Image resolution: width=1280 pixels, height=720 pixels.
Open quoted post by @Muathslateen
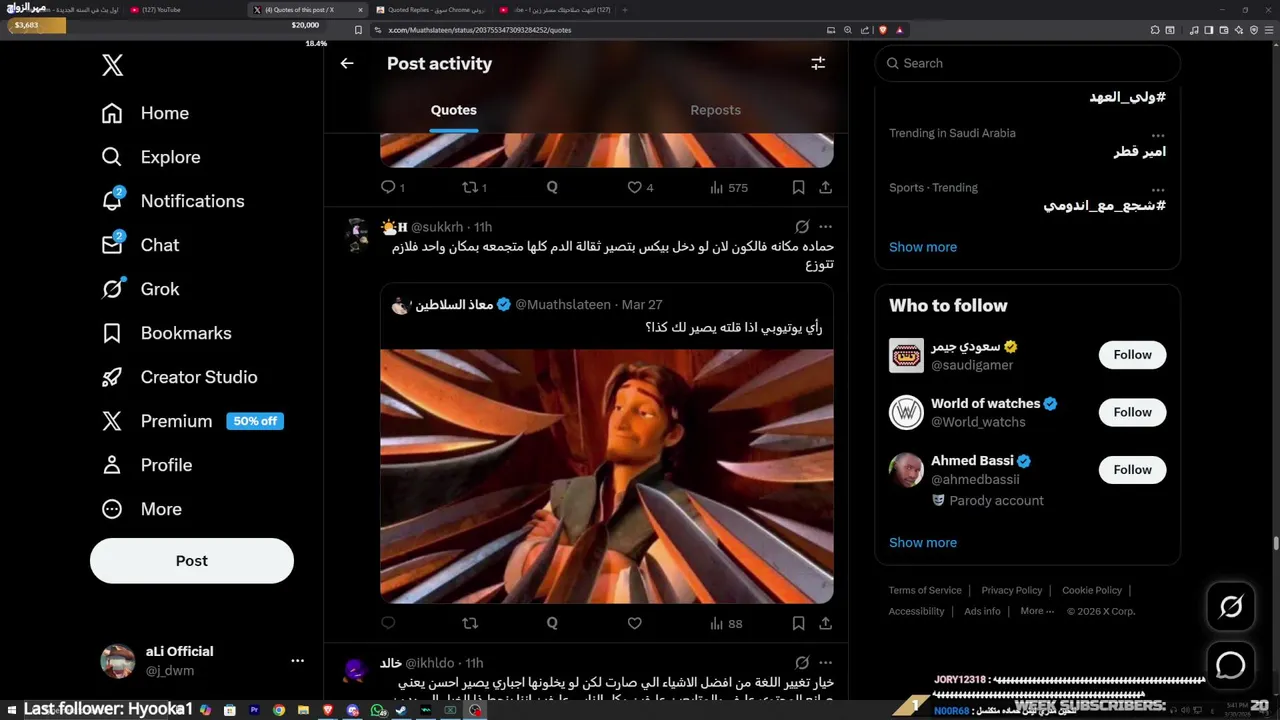606,444
